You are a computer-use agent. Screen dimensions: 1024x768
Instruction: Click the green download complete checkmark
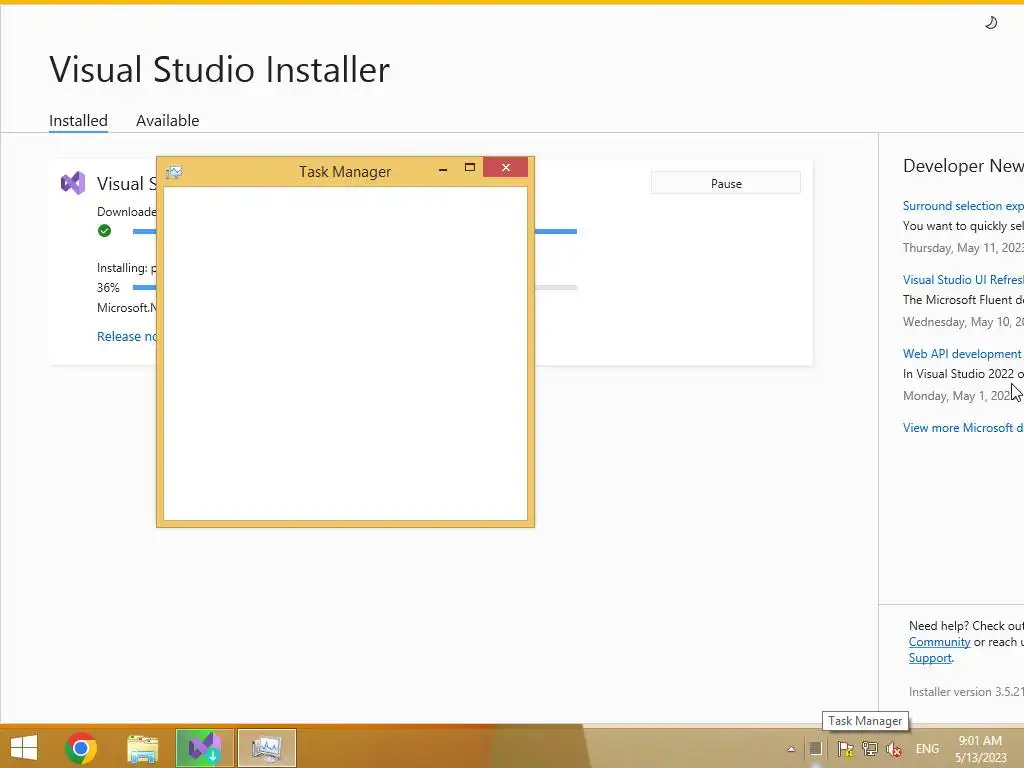coord(104,231)
